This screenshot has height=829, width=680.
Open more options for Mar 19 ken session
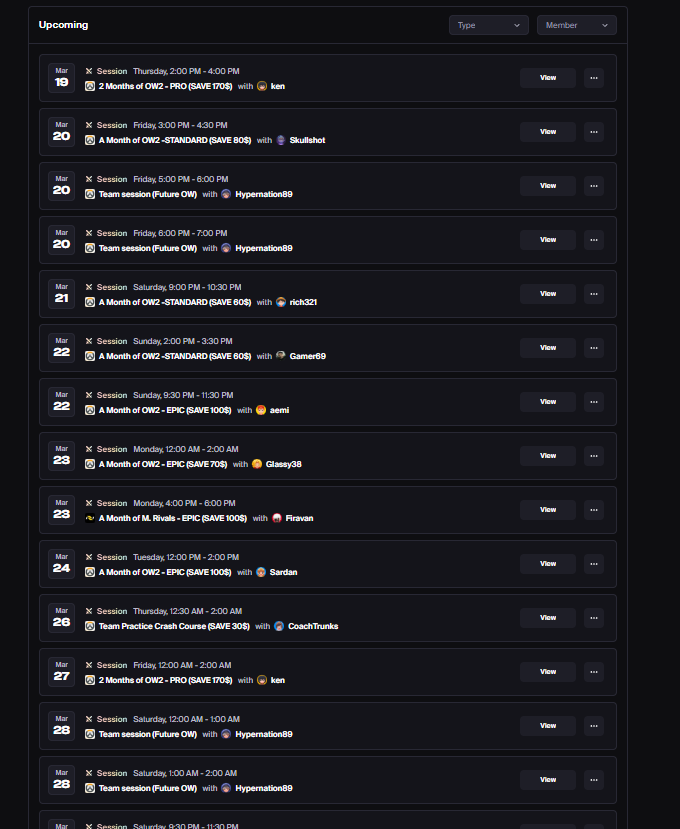pos(594,78)
